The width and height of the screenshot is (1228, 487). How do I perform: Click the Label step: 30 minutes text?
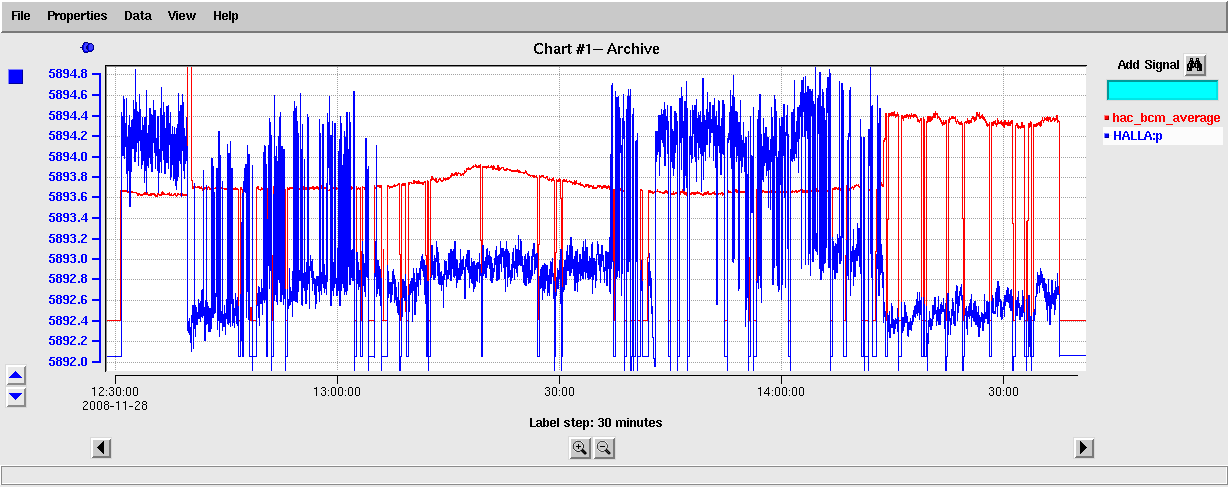(x=595, y=423)
